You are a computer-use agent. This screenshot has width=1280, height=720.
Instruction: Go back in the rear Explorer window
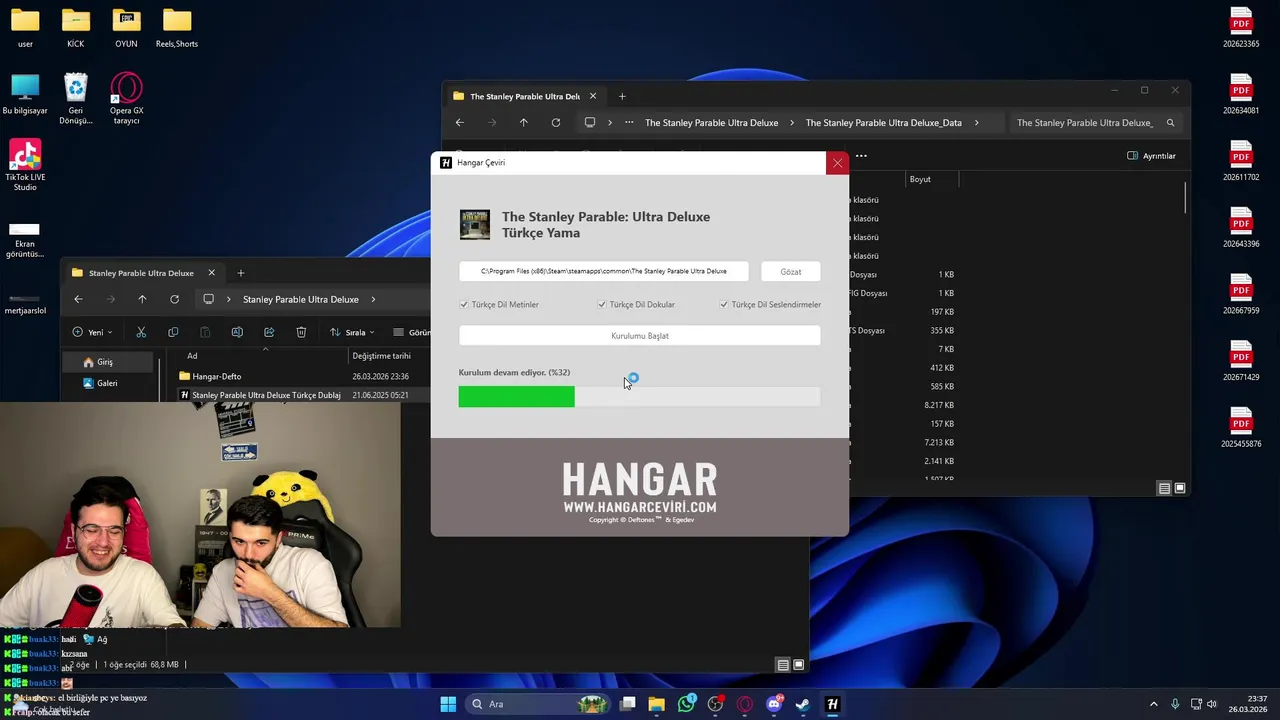(x=460, y=123)
